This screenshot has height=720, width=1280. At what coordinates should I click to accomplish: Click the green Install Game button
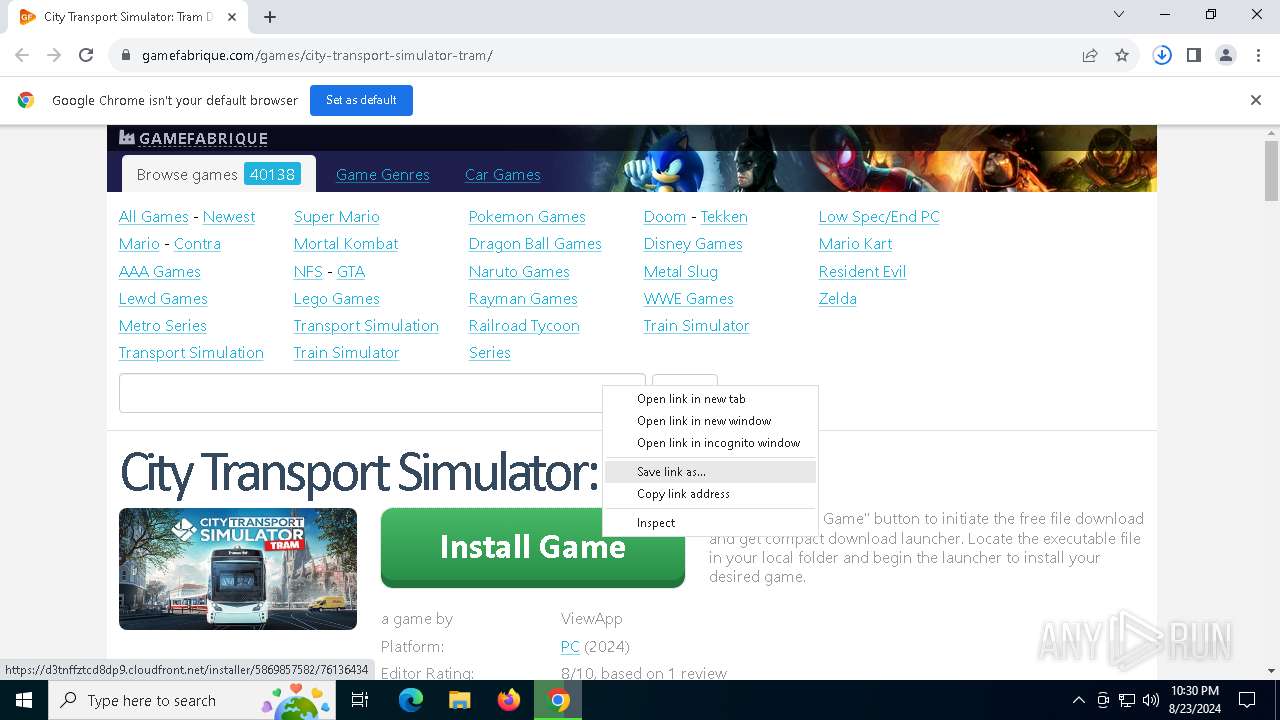coord(532,547)
